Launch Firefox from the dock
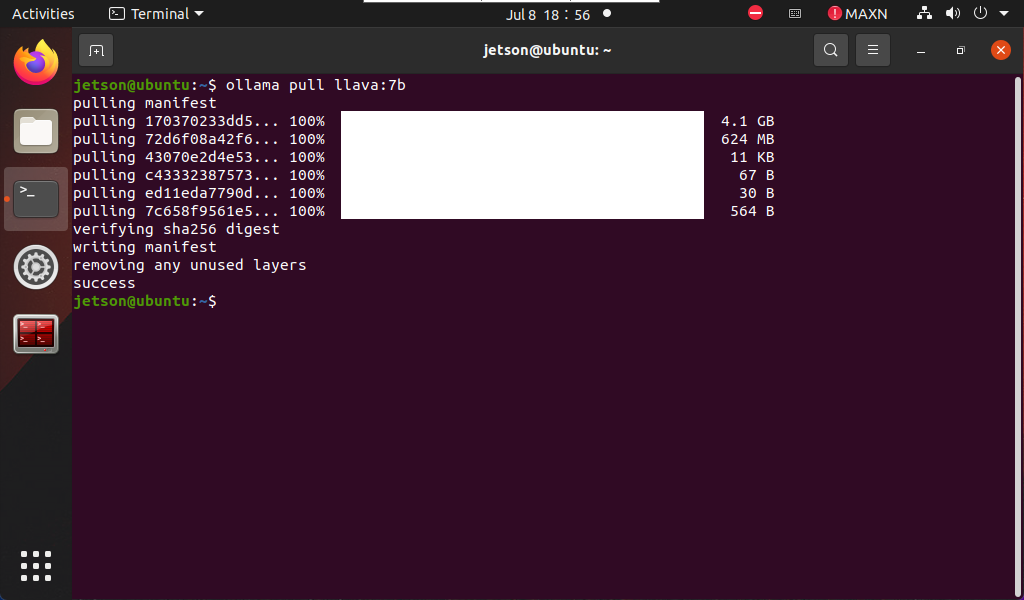 36,63
